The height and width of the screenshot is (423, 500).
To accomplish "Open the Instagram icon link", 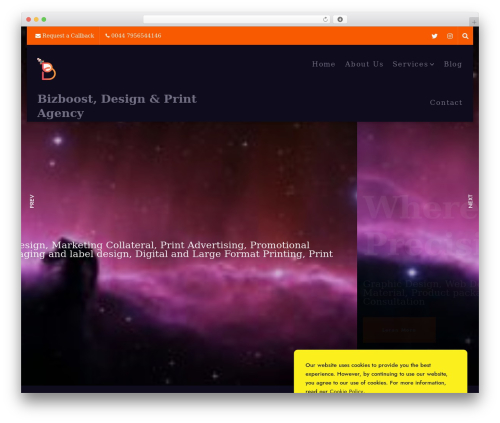I will [450, 36].
